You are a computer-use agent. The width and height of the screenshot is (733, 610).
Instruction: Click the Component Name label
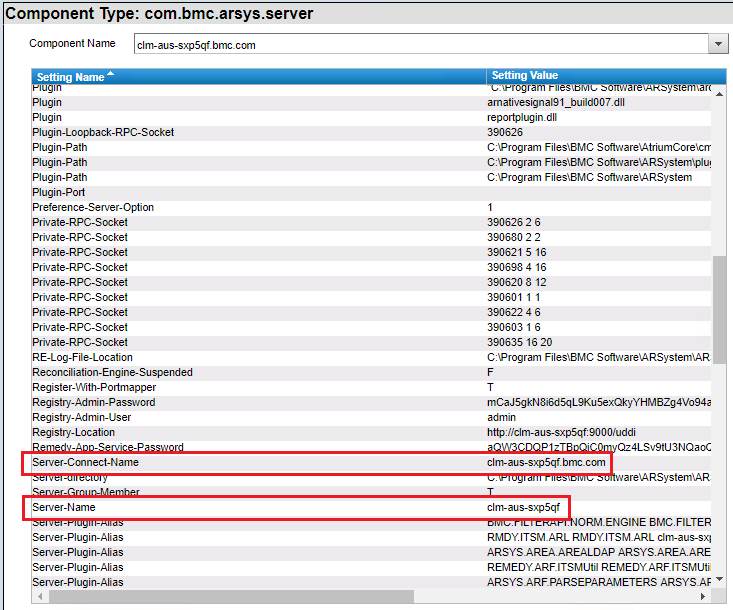click(x=72, y=43)
